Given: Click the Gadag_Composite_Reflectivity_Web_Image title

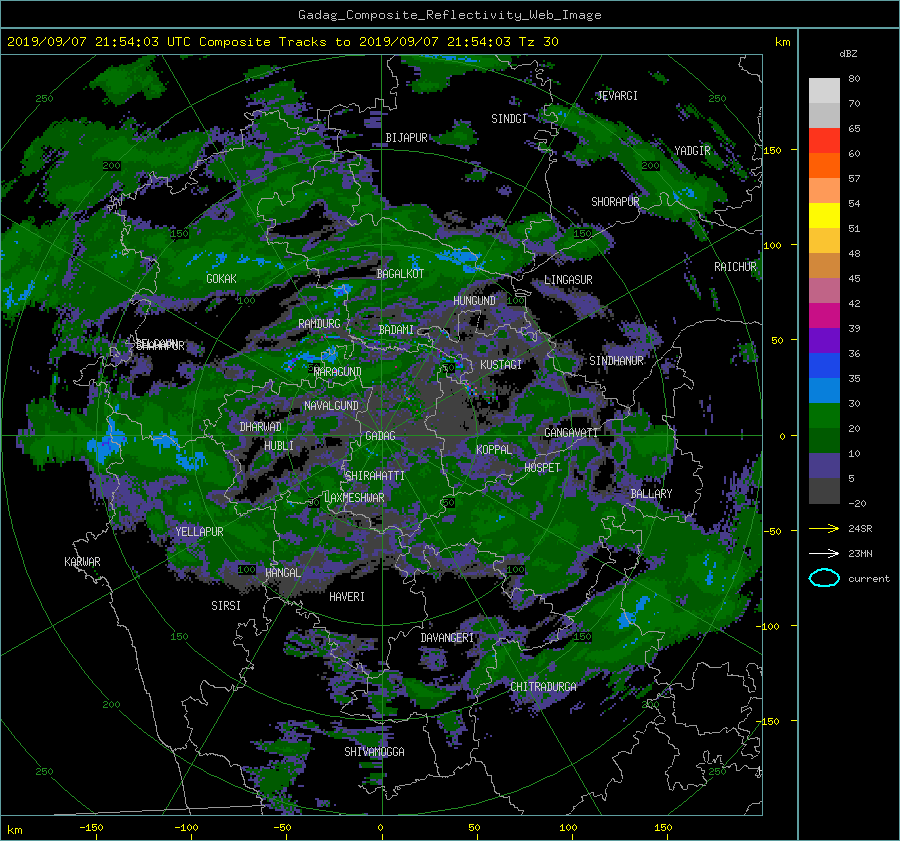Looking at the screenshot, I should (449, 15).
